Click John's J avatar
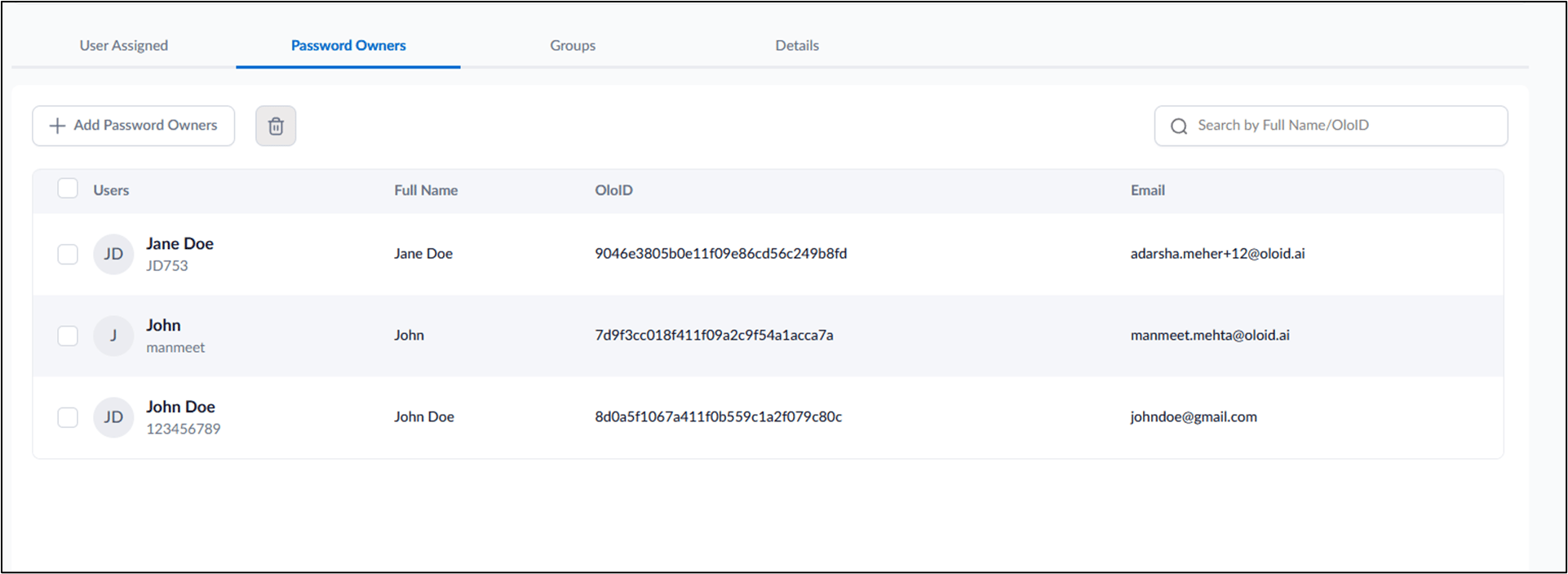1568x574 pixels. point(113,336)
